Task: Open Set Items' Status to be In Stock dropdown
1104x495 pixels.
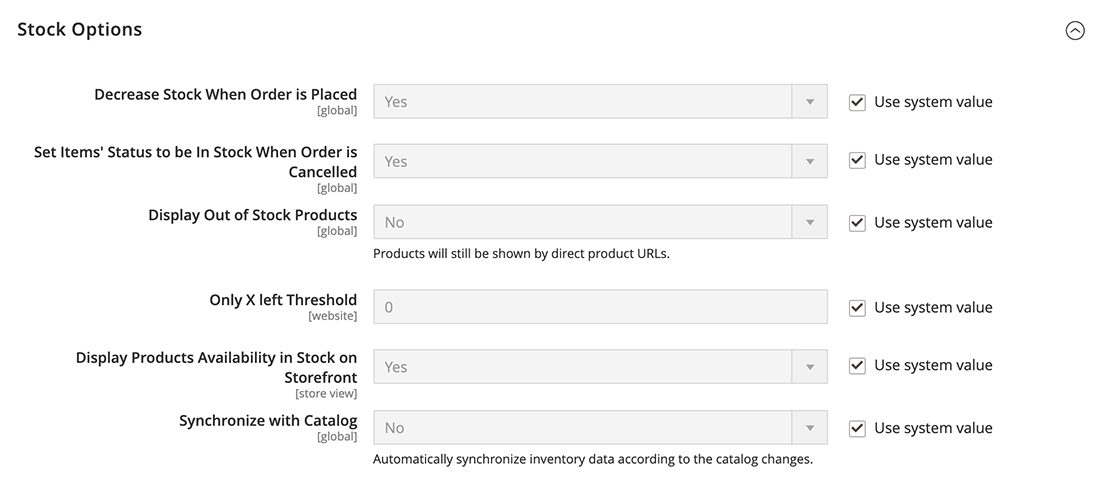Action: [x=600, y=161]
